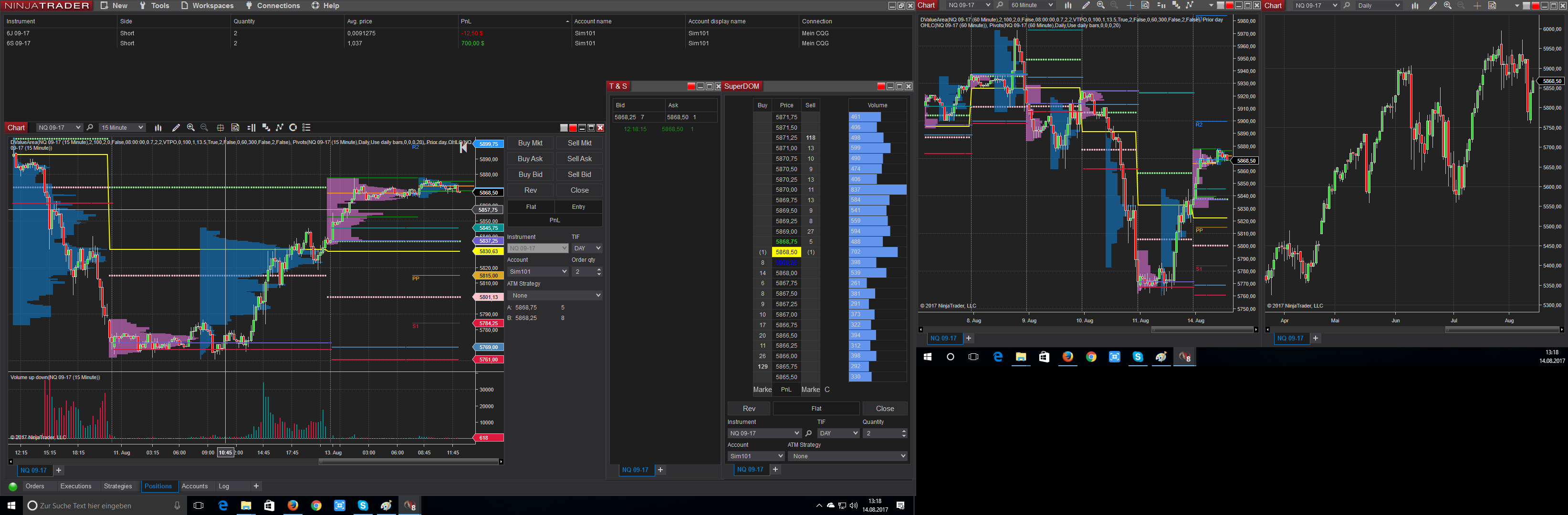The height and width of the screenshot is (515, 1568).
Task: Open the Data Box in 60 Minute chart
Action: 1146,5
